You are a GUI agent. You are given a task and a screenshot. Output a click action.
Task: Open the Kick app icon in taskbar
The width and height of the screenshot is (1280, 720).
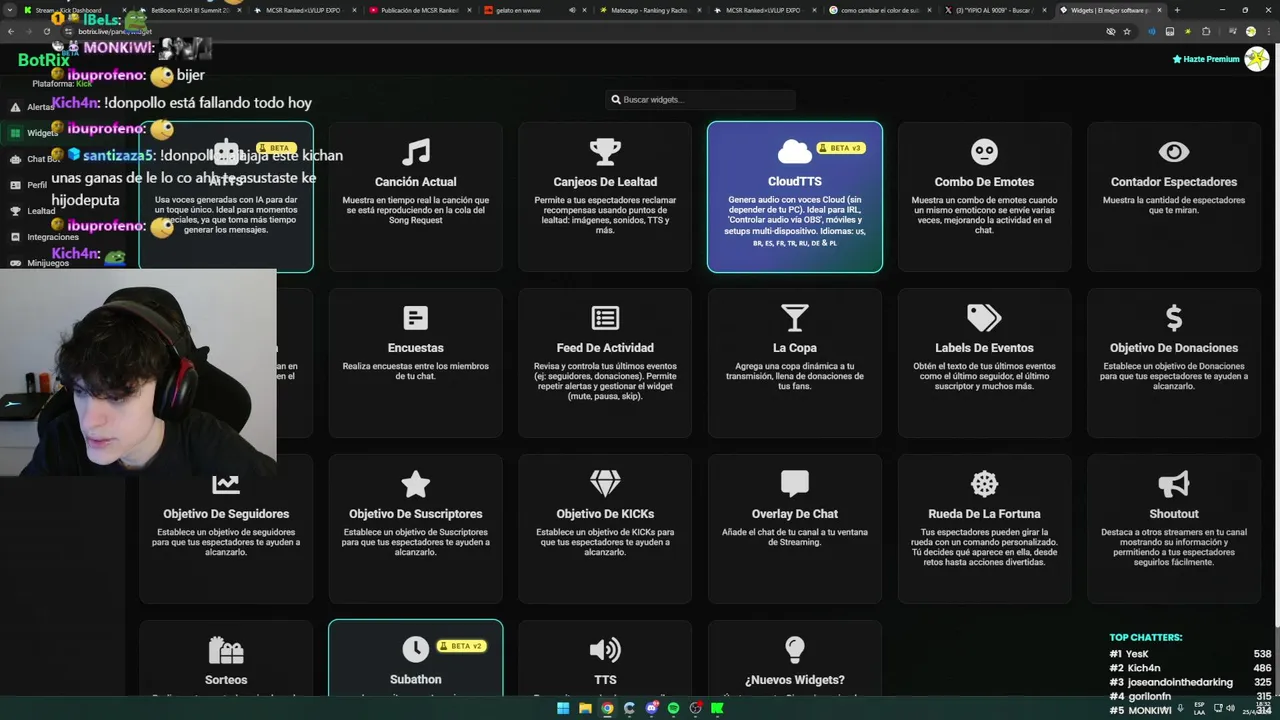click(x=717, y=708)
